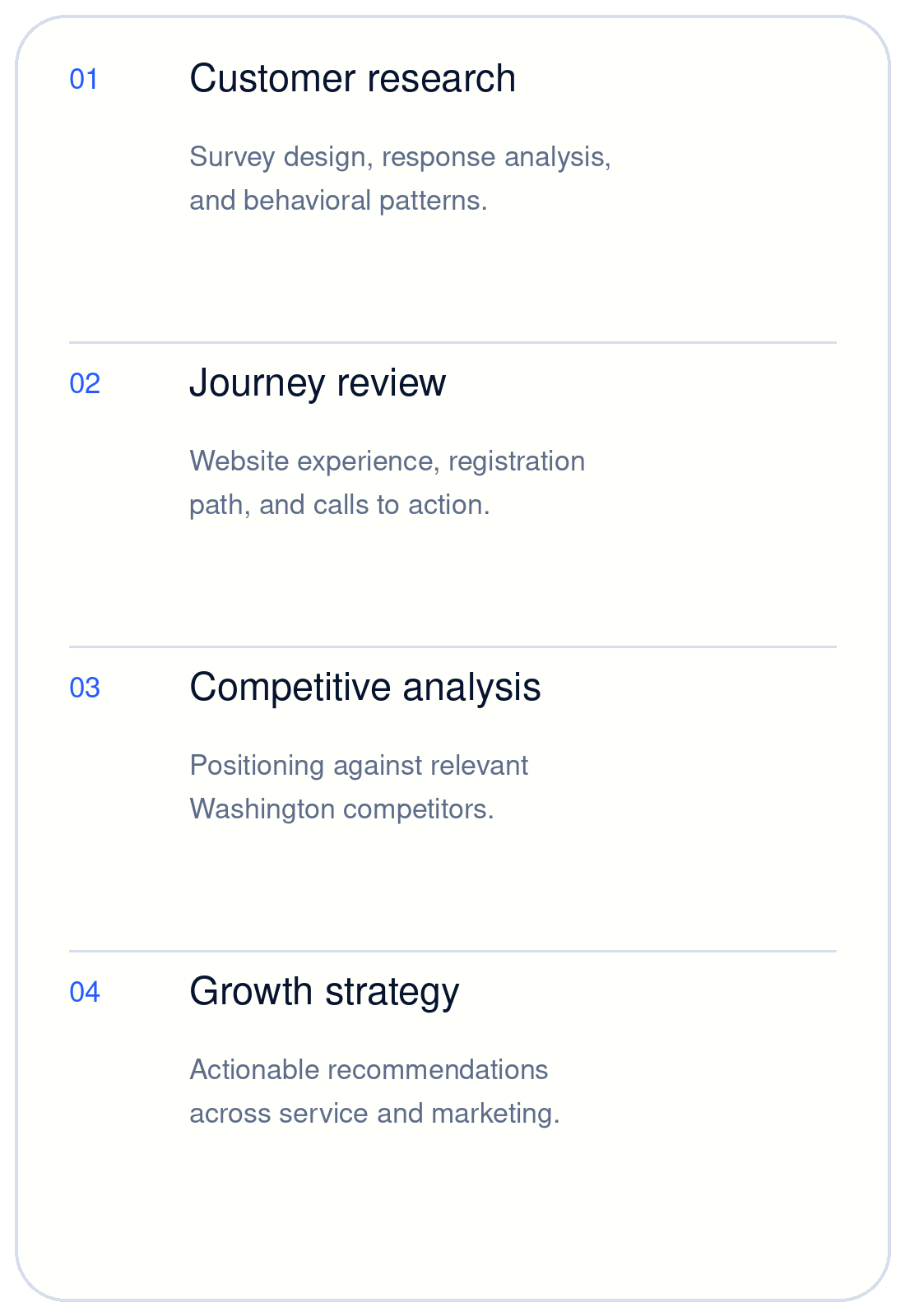Click empty area below Growth strategy
Screen dimensions: 905x1316
[452, 1209]
